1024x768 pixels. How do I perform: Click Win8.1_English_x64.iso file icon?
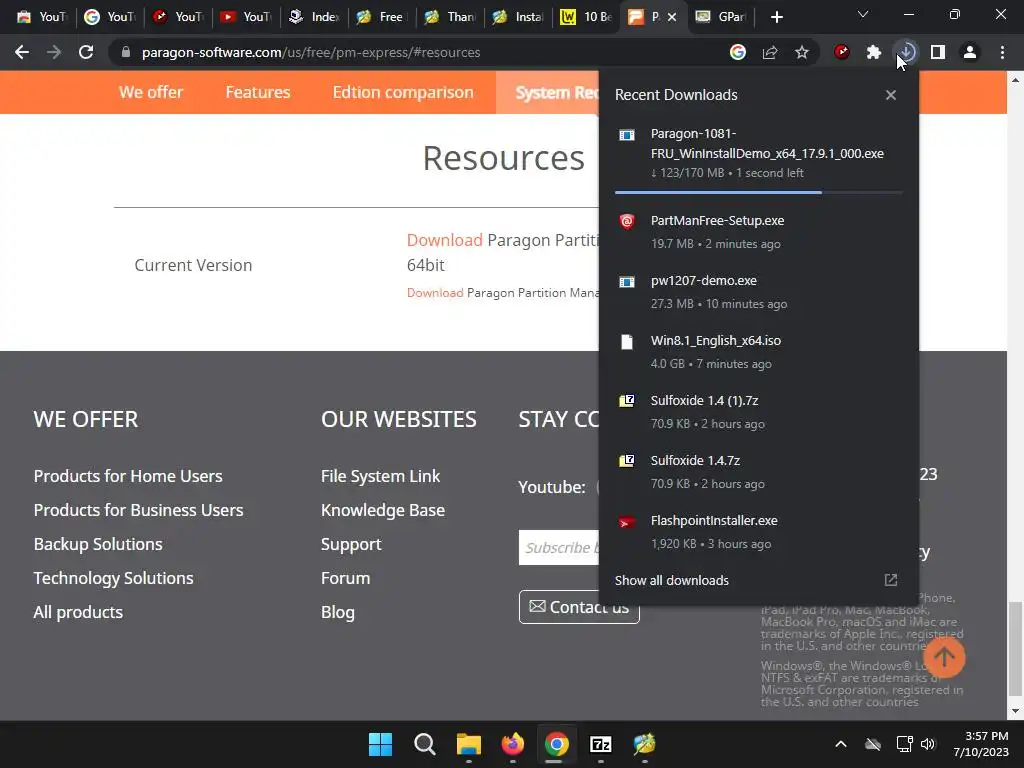tap(627, 342)
